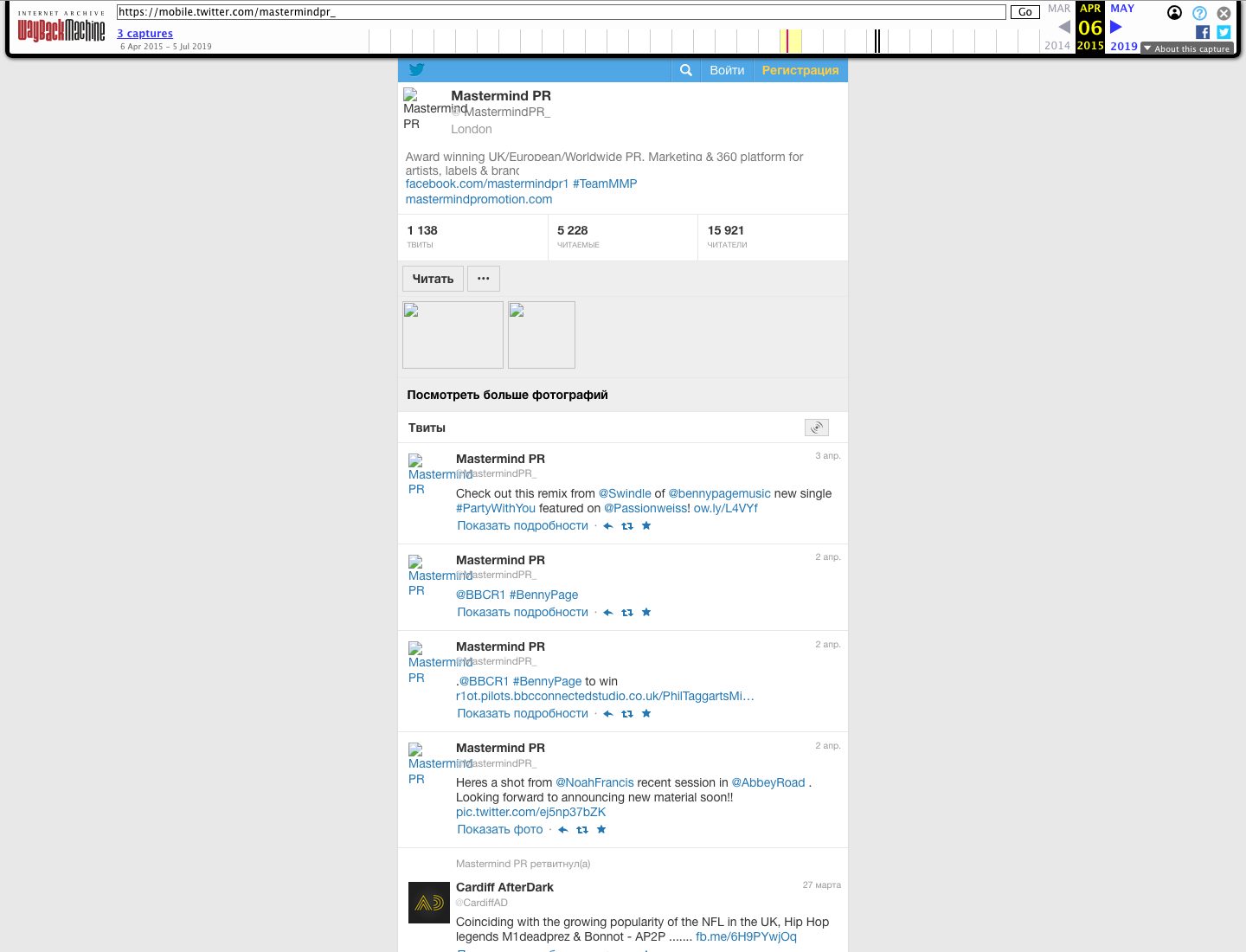Click 2019 year in Wayback timeline

coord(1124,46)
